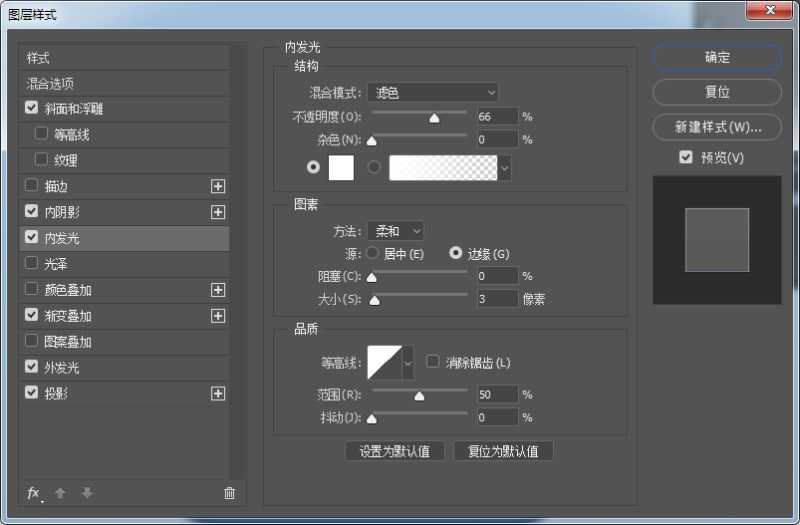The width and height of the screenshot is (800, 525).
Task: Click the trash delete effect icon
Action: point(230,493)
